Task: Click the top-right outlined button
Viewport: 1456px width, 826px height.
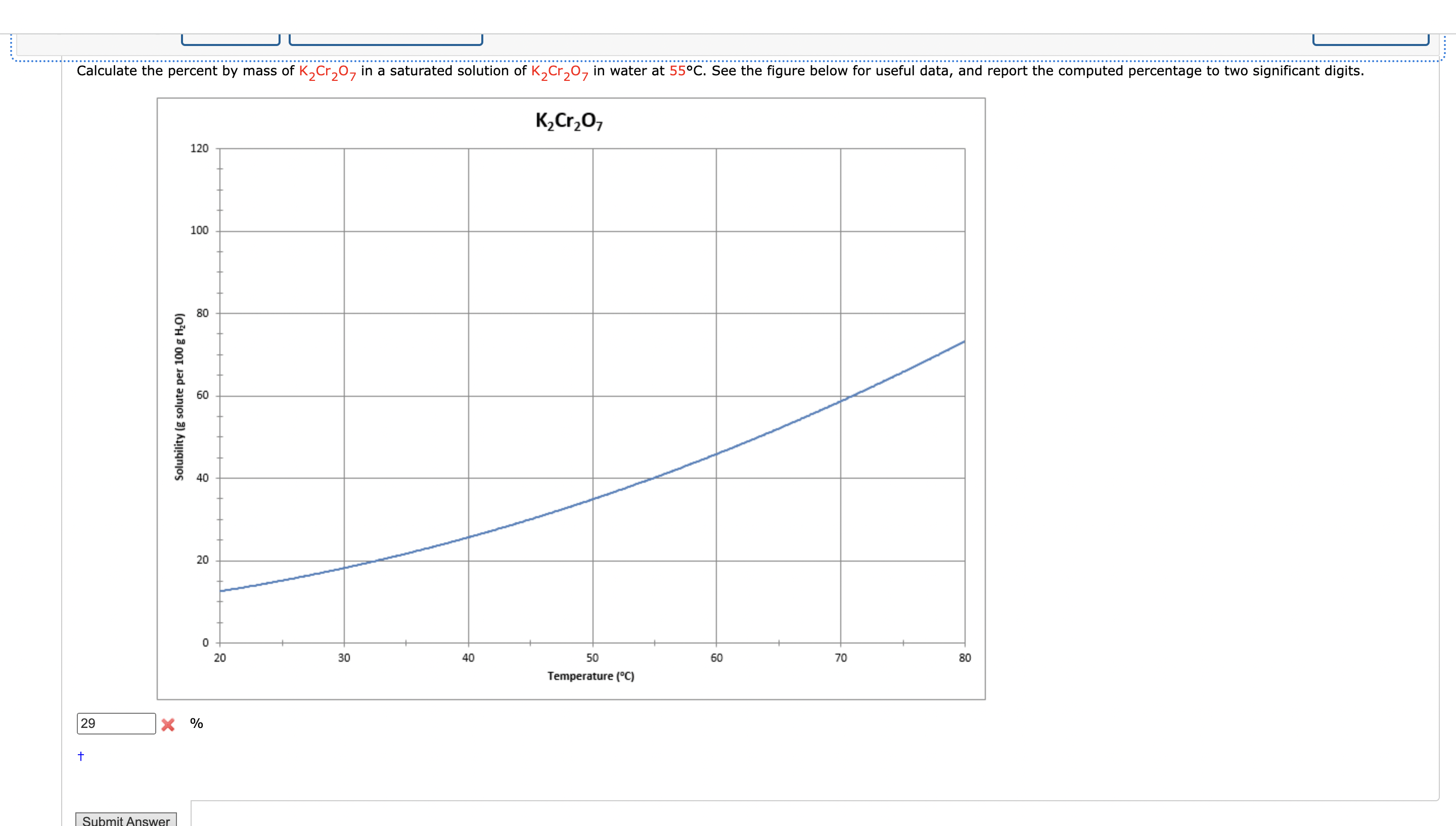Action: 1371,40
